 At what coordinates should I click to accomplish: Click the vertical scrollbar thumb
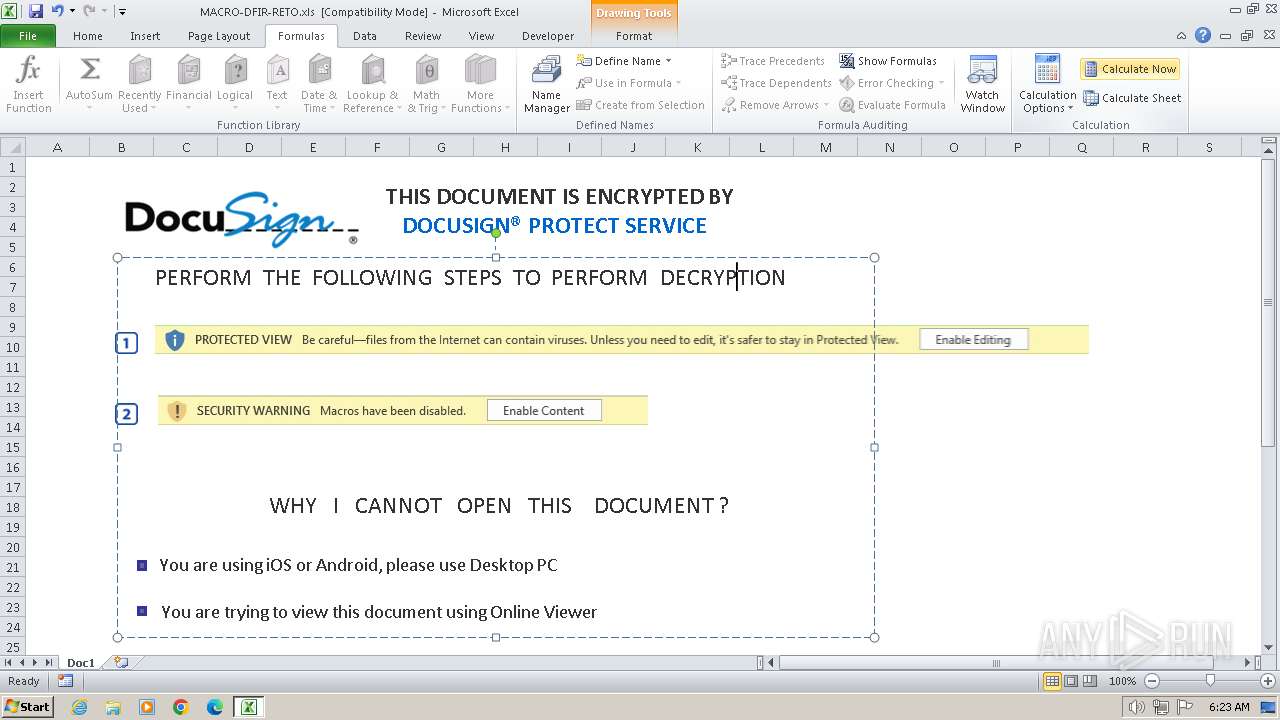1268,301
